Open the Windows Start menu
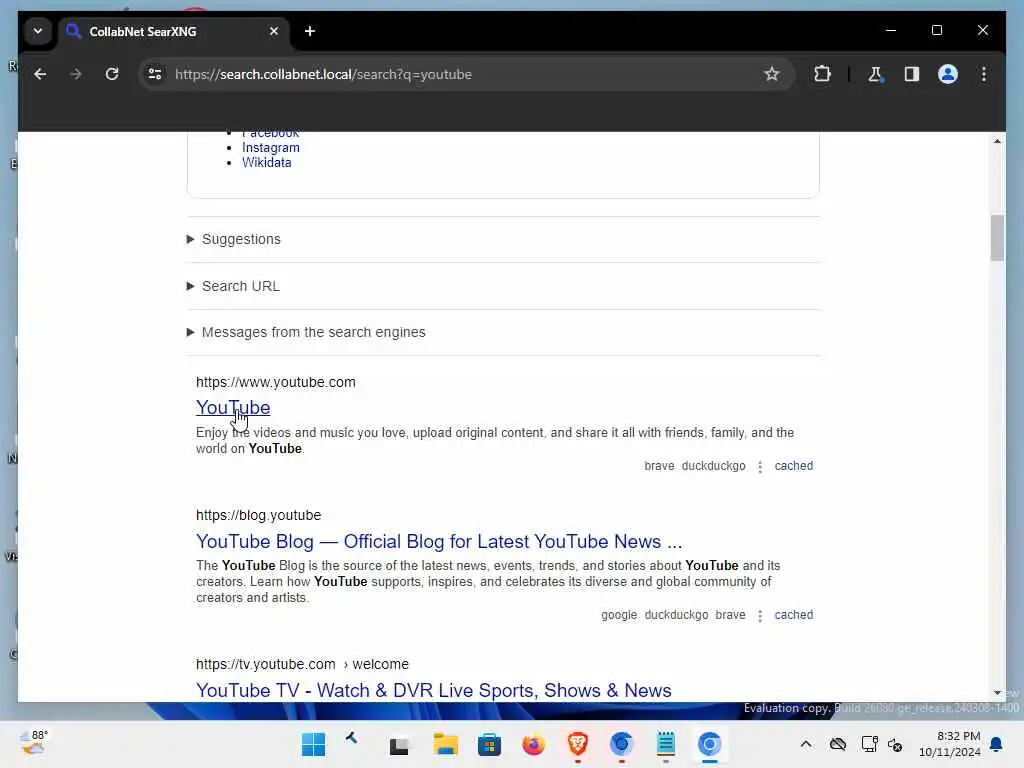Image resolution: width=1024 pixels, height=768 pixels. (x=313, y=744)
